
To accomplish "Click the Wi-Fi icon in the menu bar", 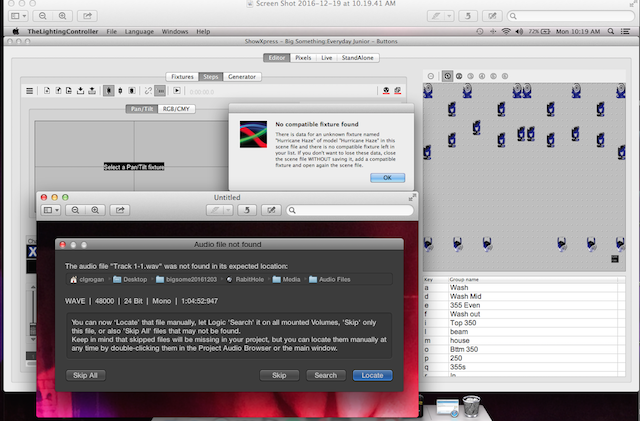I will click(x=506, y=31).
